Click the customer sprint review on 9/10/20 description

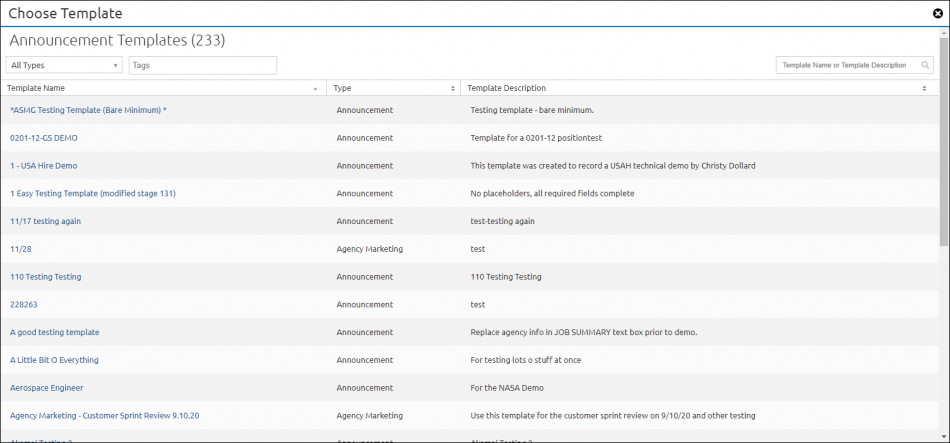click(613, 416)
